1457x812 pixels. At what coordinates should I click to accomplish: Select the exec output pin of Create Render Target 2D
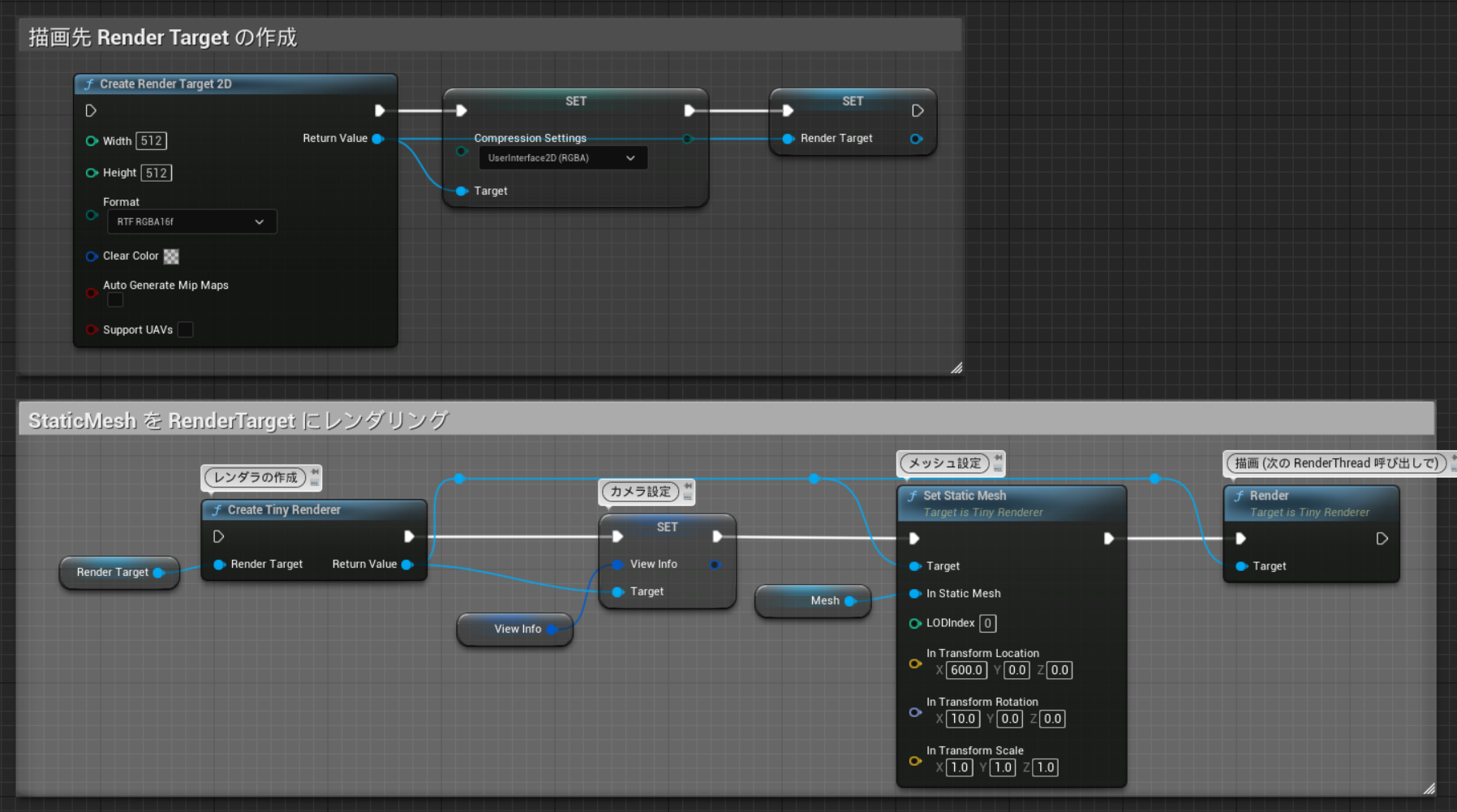coord(380,110)
